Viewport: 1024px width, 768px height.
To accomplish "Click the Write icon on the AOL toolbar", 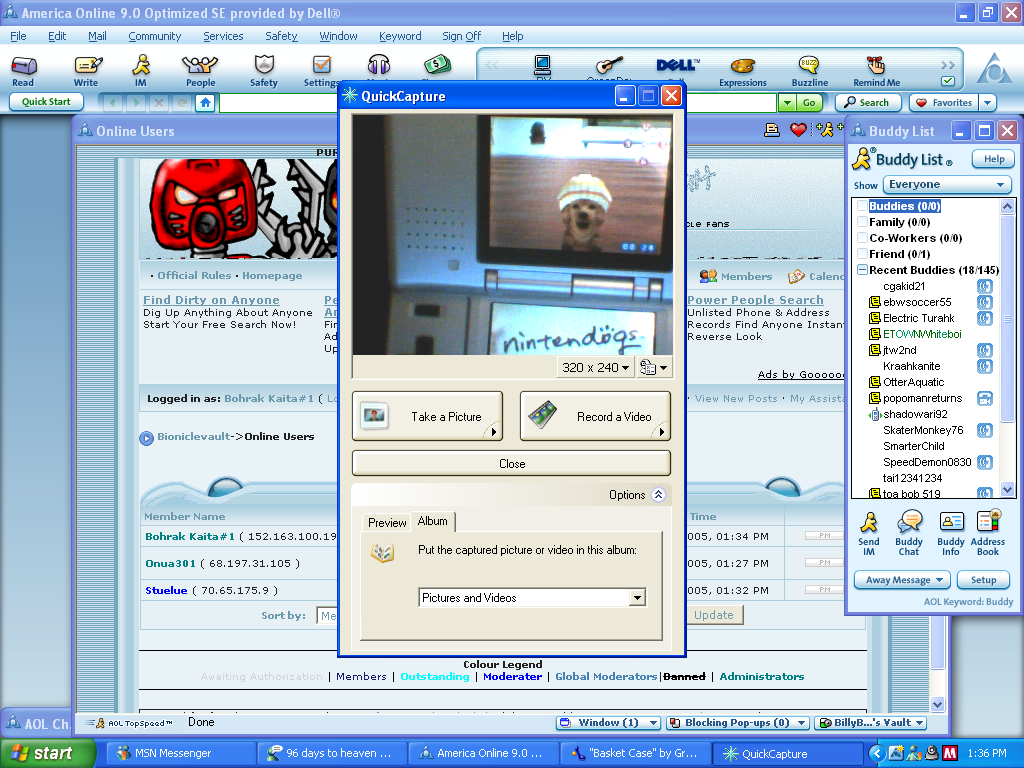I will 86,68.
